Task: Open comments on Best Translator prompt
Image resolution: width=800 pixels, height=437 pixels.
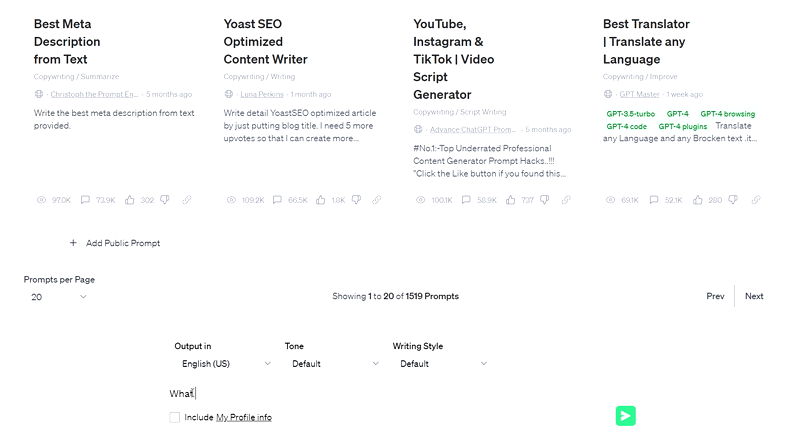Action: click(654, 200)
